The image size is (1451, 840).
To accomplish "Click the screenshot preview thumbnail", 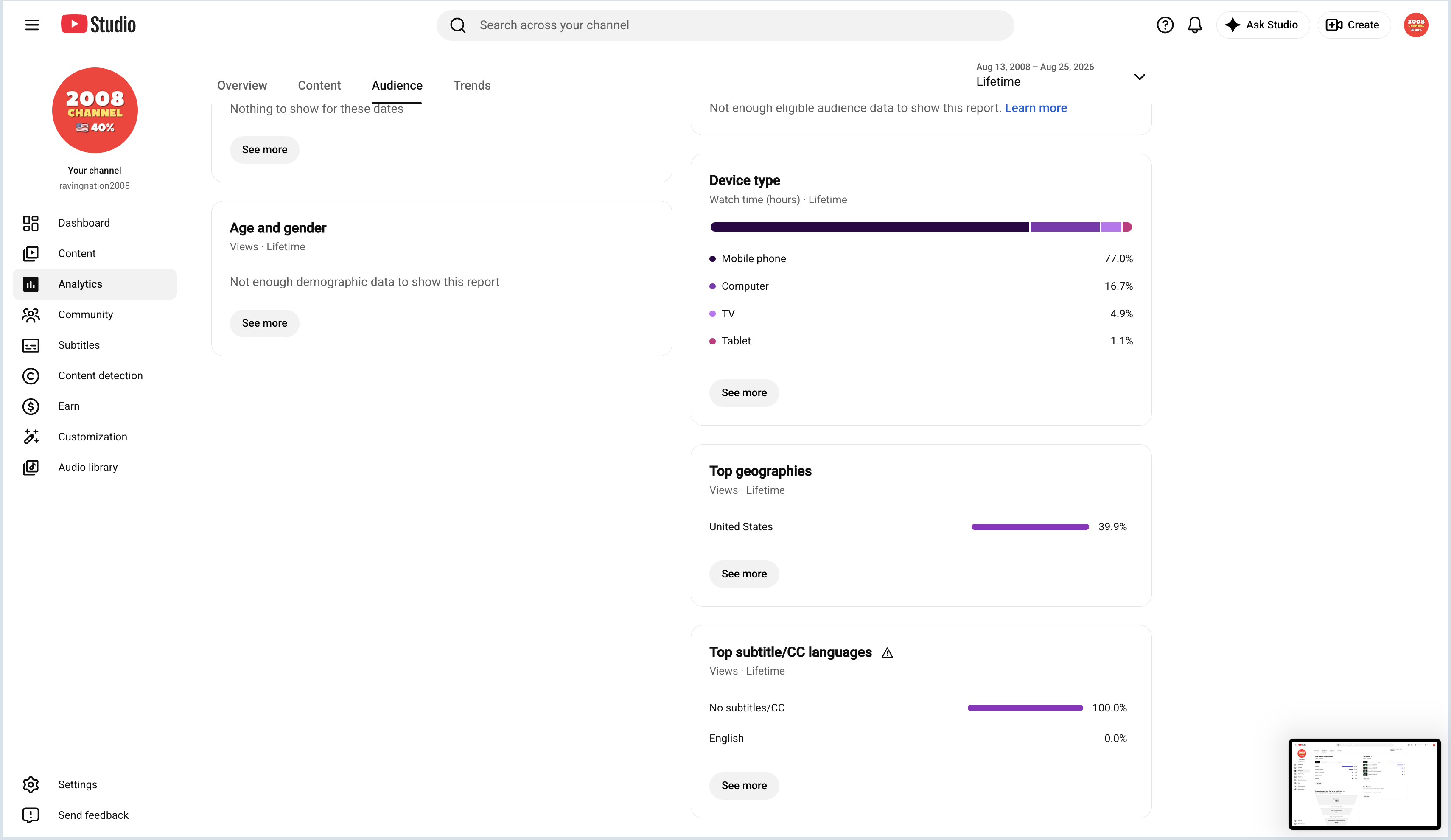I will coord(1364,784).
